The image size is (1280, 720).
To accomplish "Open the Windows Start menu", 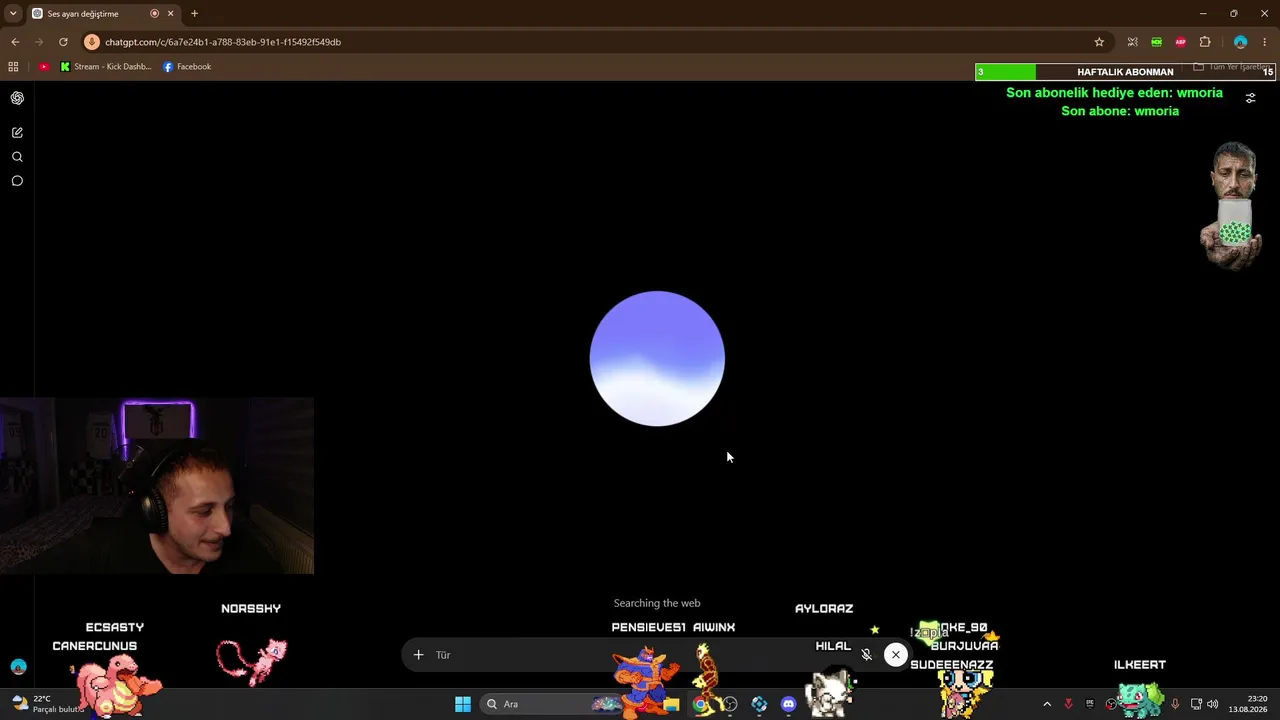I will pos(463,704).
